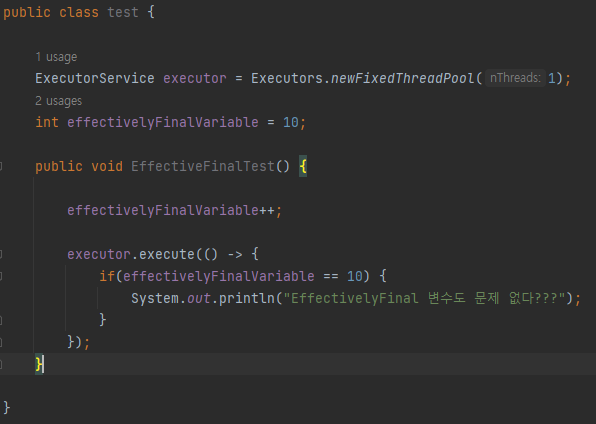The height and width of the screenshot is (424, 596).
Task: Click the highlighted opening brace after EffectiveFinalTest()
Action: (303, 167)
